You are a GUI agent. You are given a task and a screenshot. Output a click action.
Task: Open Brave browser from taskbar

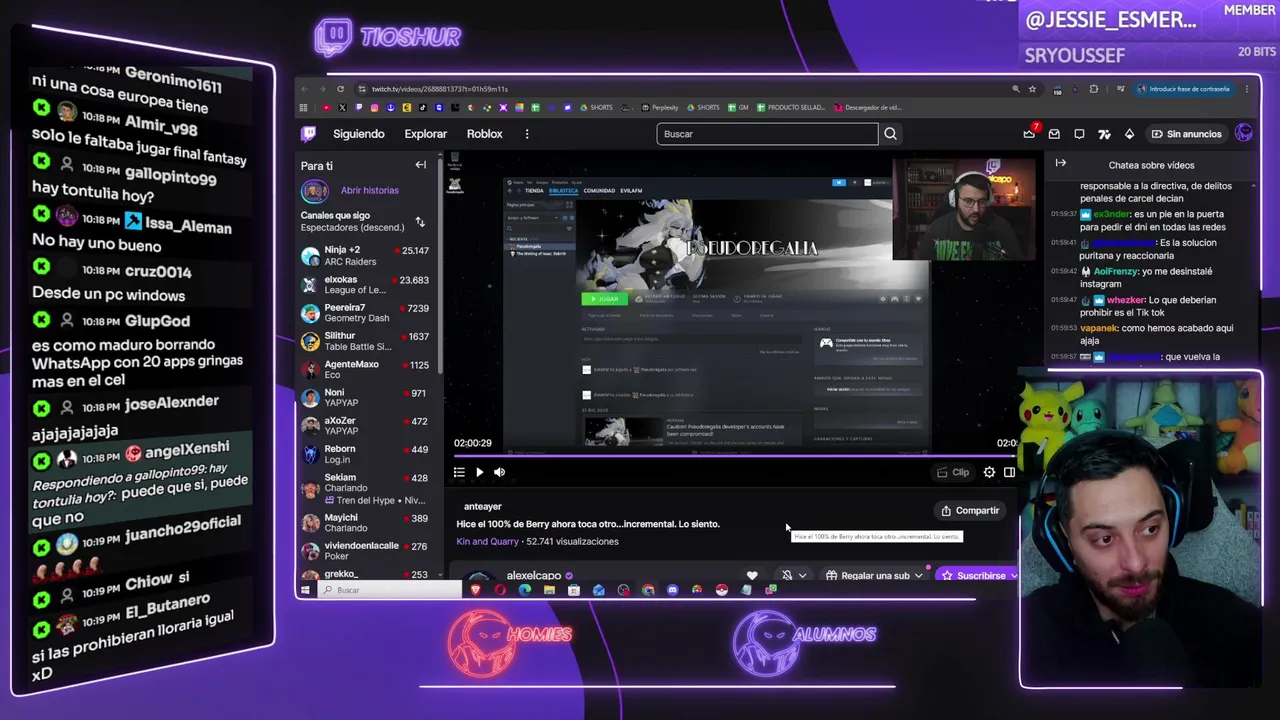click(x=475, y=590)
